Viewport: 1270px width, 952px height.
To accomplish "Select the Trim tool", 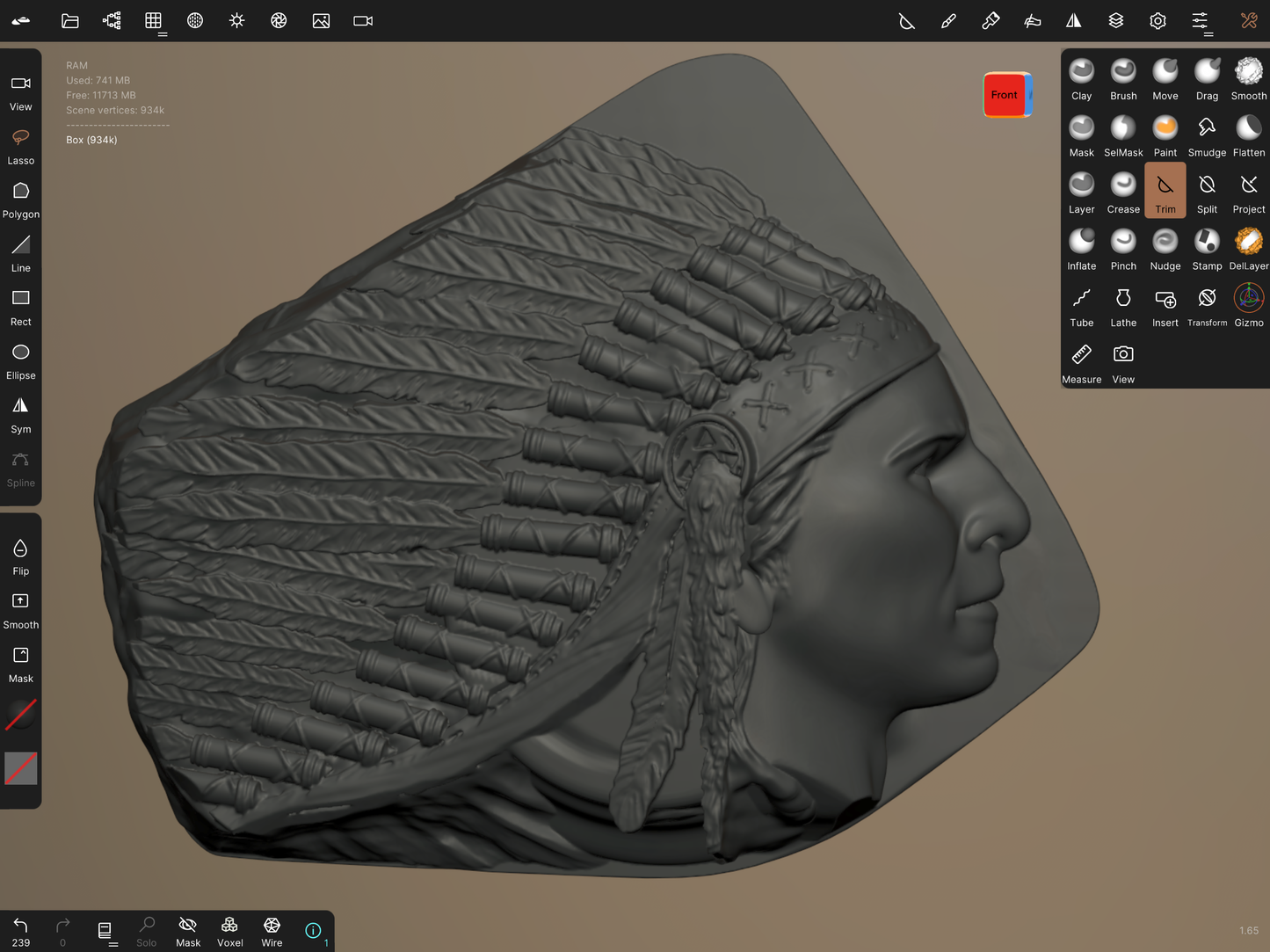I will point(1165,191).
